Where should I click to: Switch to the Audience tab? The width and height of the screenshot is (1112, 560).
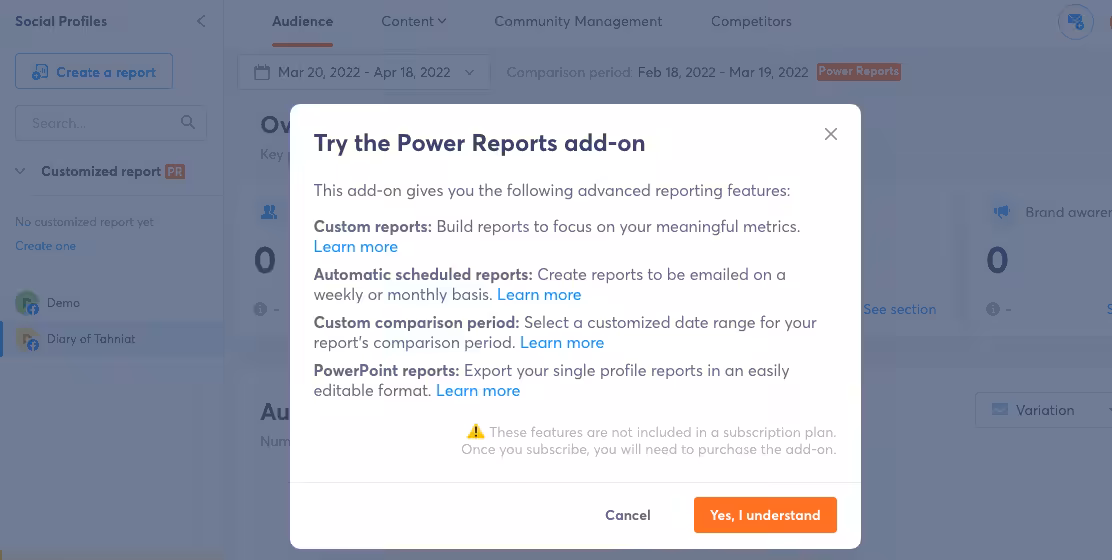[x=302, y=21]
